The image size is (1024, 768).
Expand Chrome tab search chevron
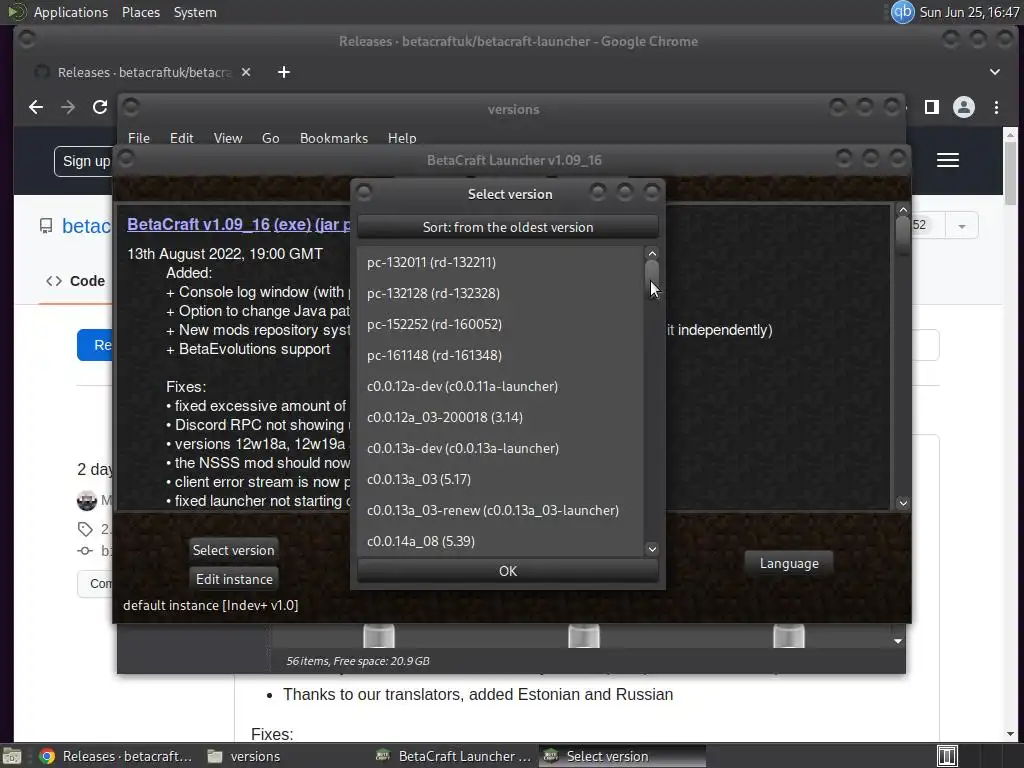(995, 72)
